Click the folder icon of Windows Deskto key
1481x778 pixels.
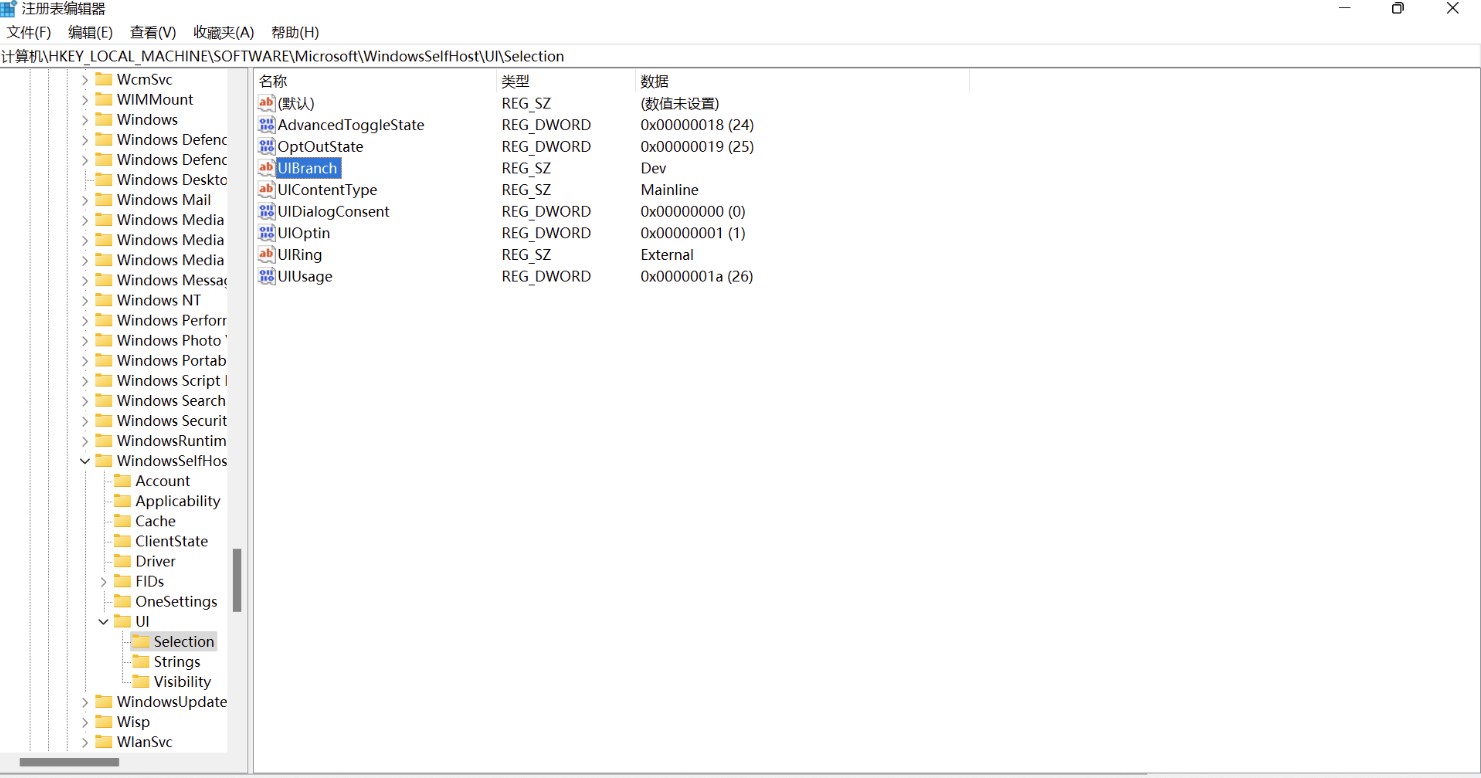[x=104, y=180]
